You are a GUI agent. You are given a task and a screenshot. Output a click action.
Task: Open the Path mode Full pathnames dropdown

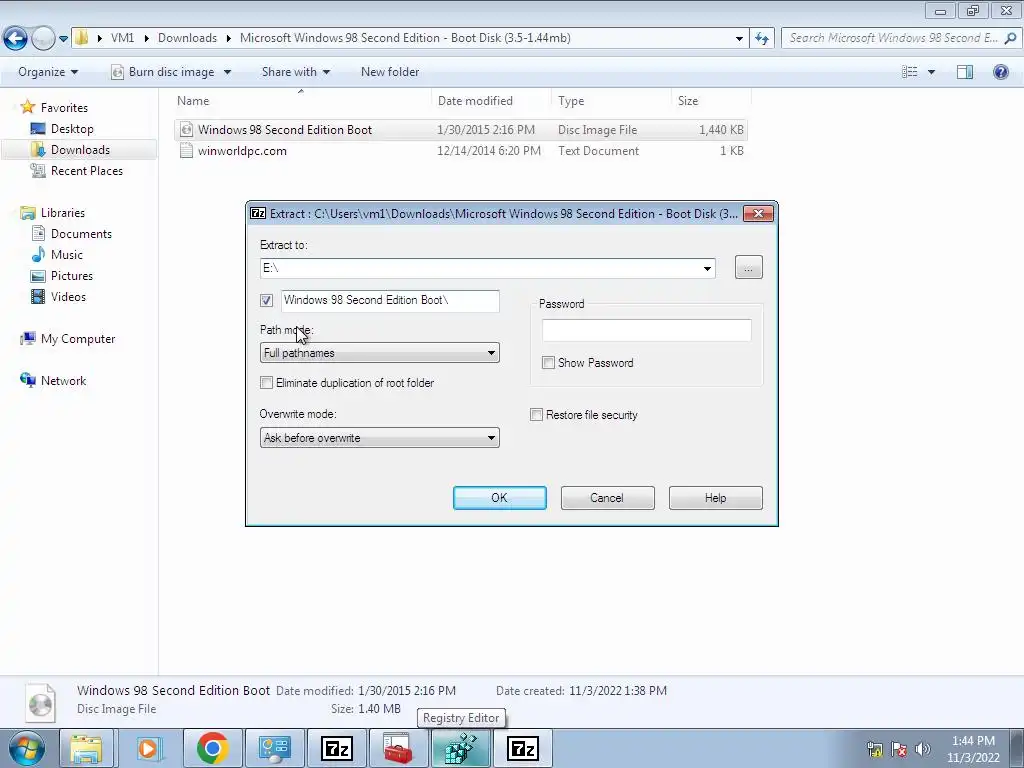click(379, 353)
